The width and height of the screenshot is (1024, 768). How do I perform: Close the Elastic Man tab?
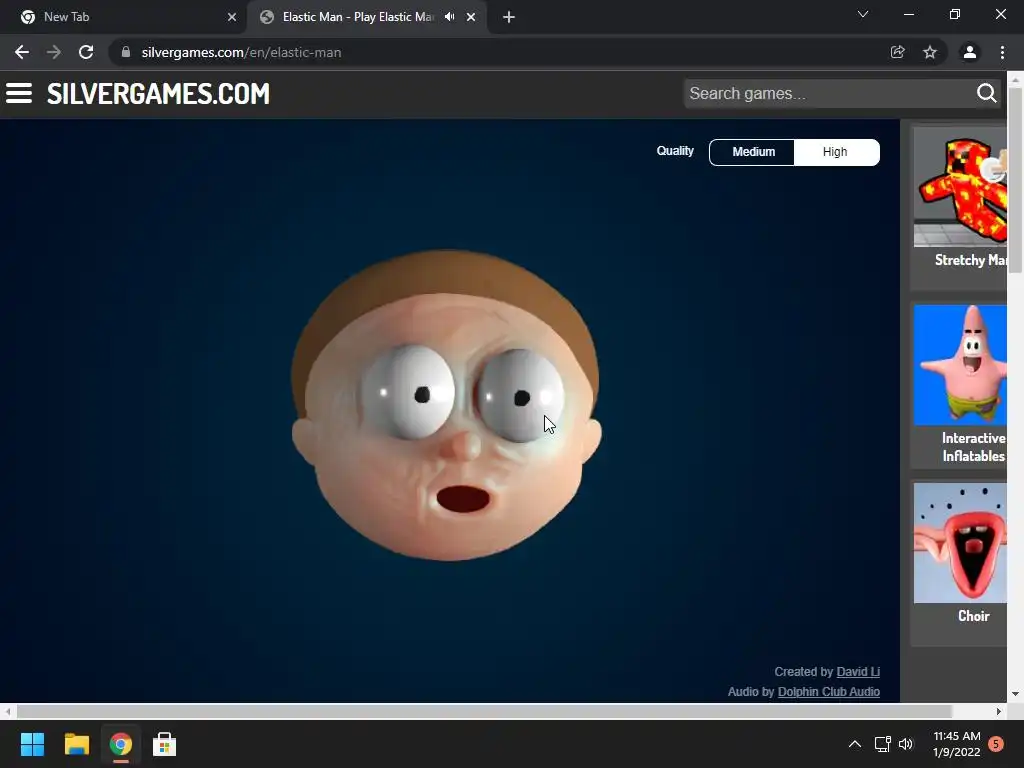[x=471, y=17]
